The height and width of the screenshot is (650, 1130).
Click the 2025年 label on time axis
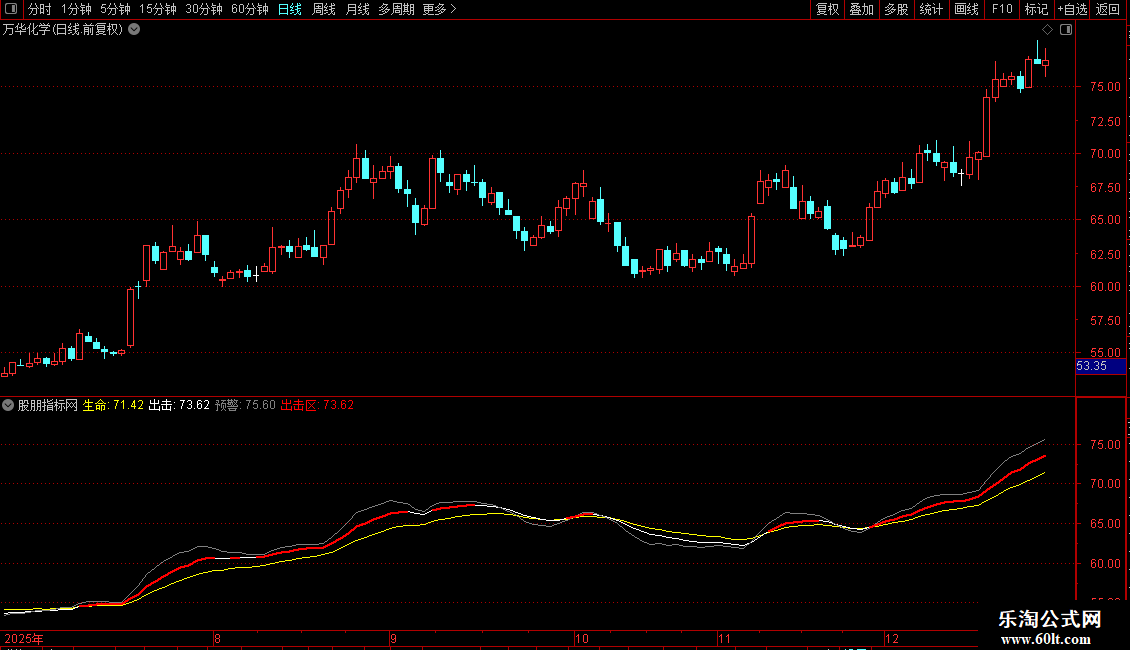point(24,638)
